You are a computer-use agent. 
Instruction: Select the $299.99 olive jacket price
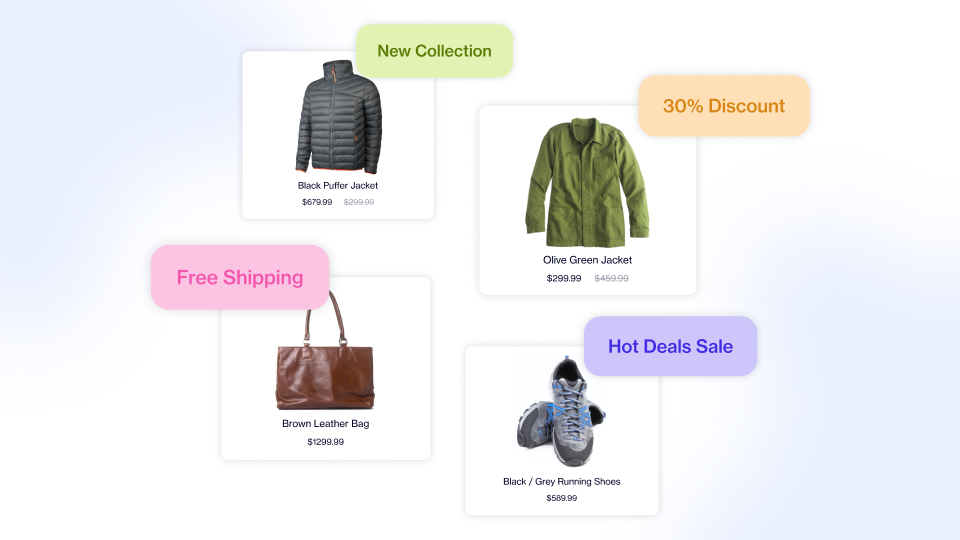564,279
